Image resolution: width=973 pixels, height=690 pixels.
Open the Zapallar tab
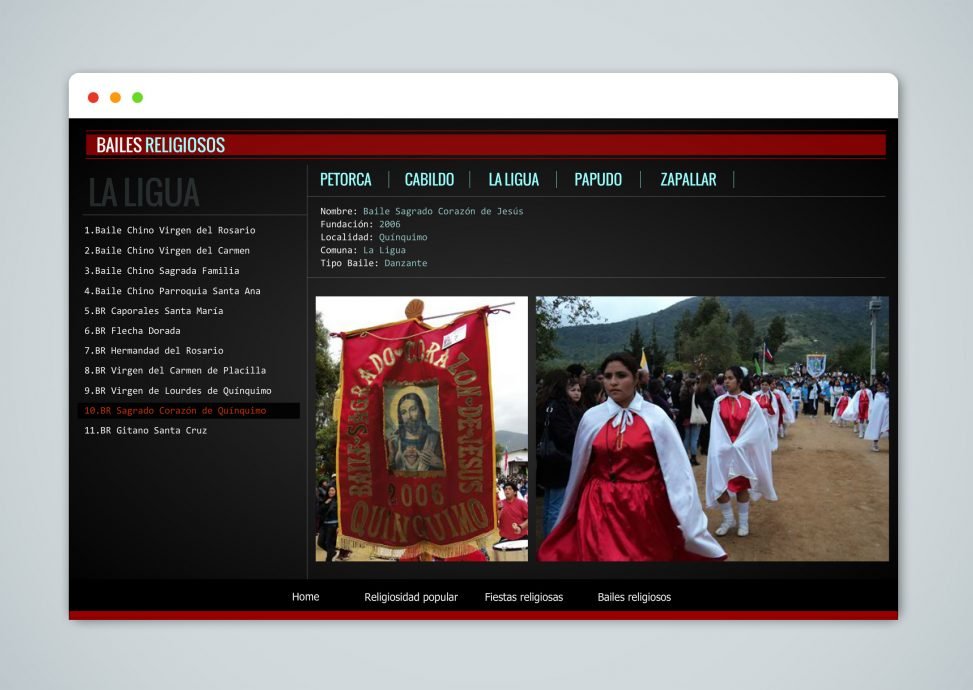tap(688, 180)
